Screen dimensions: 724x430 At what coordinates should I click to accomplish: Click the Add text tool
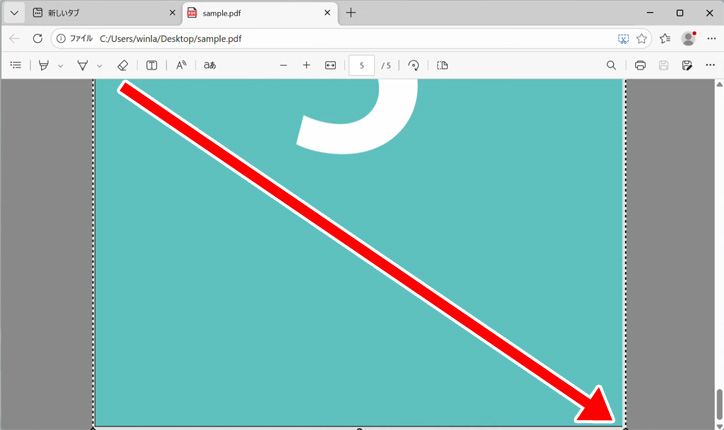point(152,65)
